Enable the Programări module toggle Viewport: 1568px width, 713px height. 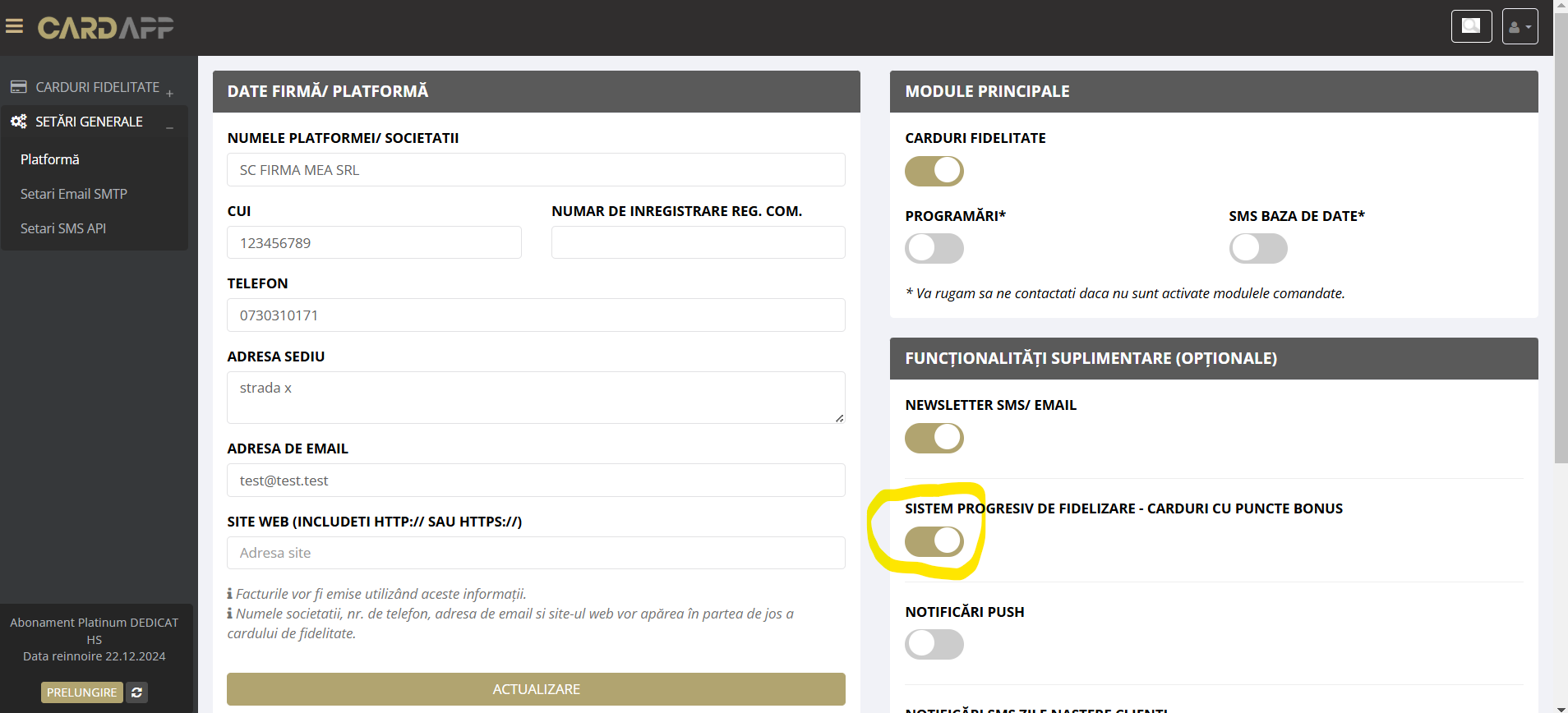tap(934, 248)
